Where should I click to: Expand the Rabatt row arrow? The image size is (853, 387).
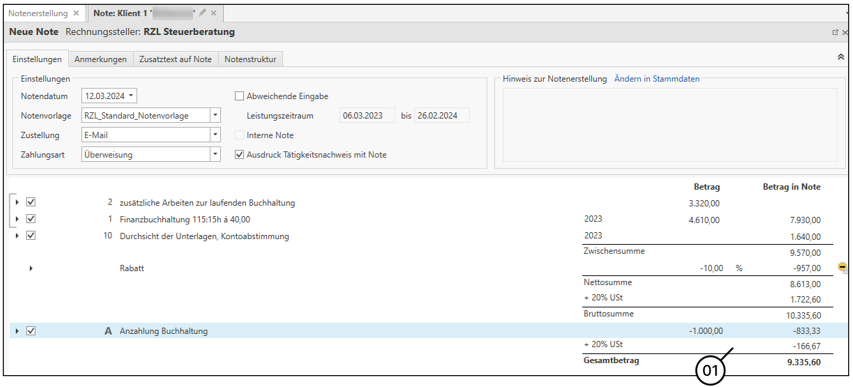pyautogui.click(x=31, y=268)
